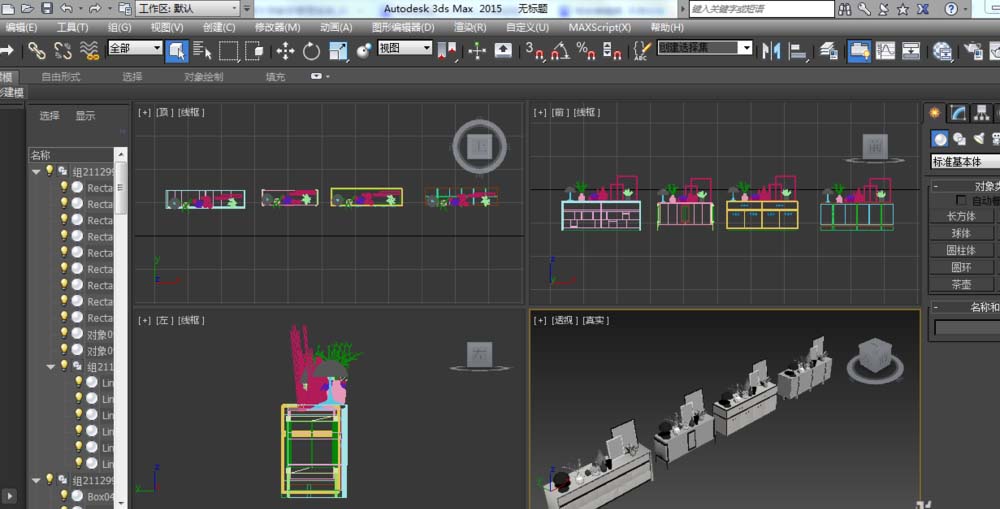Select the Move tool in main toolbar

pos(286,50)
